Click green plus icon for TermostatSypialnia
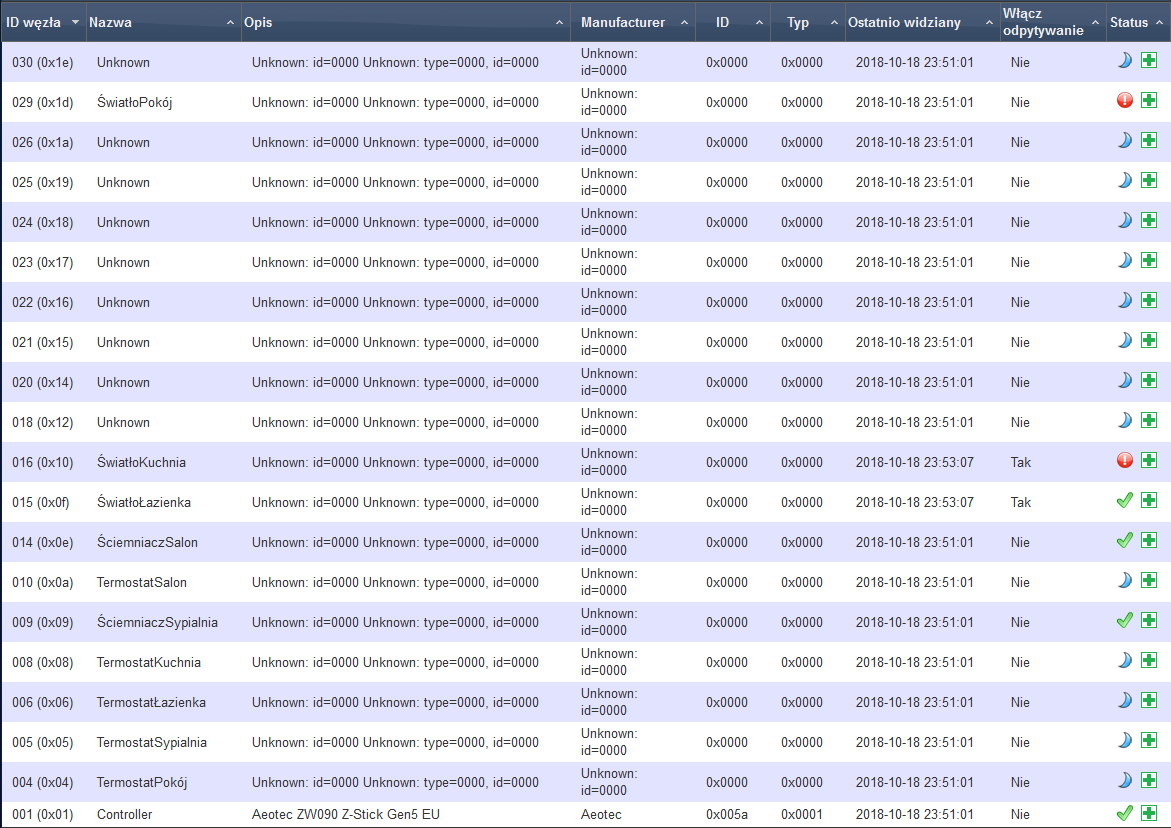Viewport: 1171px width, 828px height. click(x=1149, y=740)
